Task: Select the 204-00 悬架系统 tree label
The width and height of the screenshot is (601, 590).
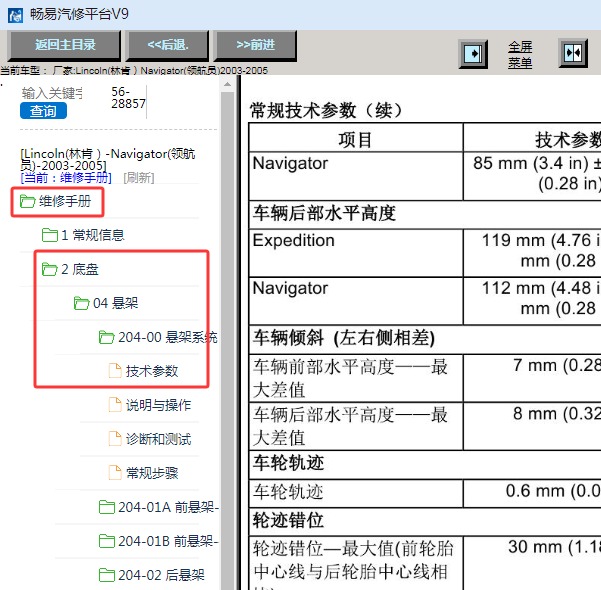Action: click(167, 337)
